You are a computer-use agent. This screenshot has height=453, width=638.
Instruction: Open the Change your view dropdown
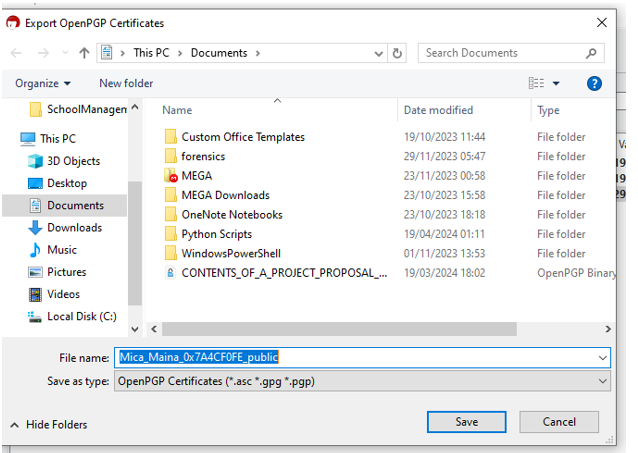556,83
